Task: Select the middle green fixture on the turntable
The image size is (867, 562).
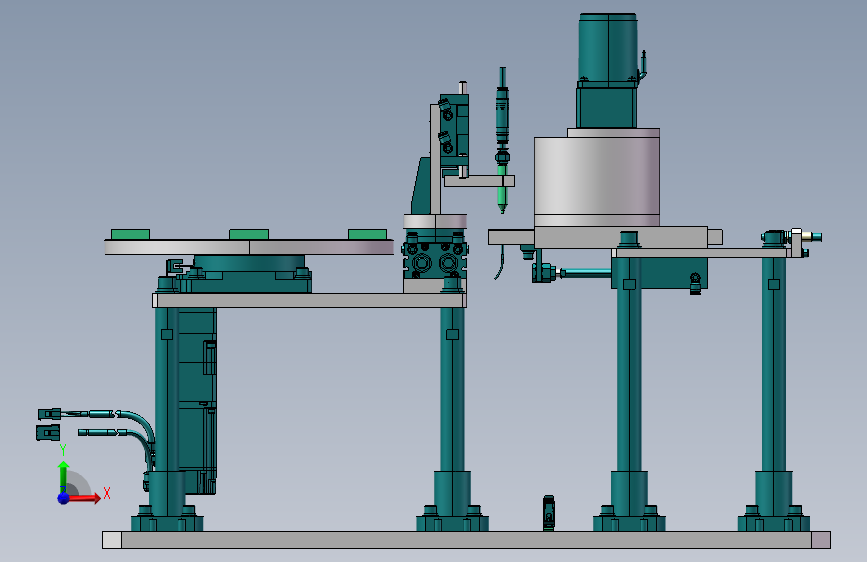Action: pyautogui.click(x=249, y=234)
